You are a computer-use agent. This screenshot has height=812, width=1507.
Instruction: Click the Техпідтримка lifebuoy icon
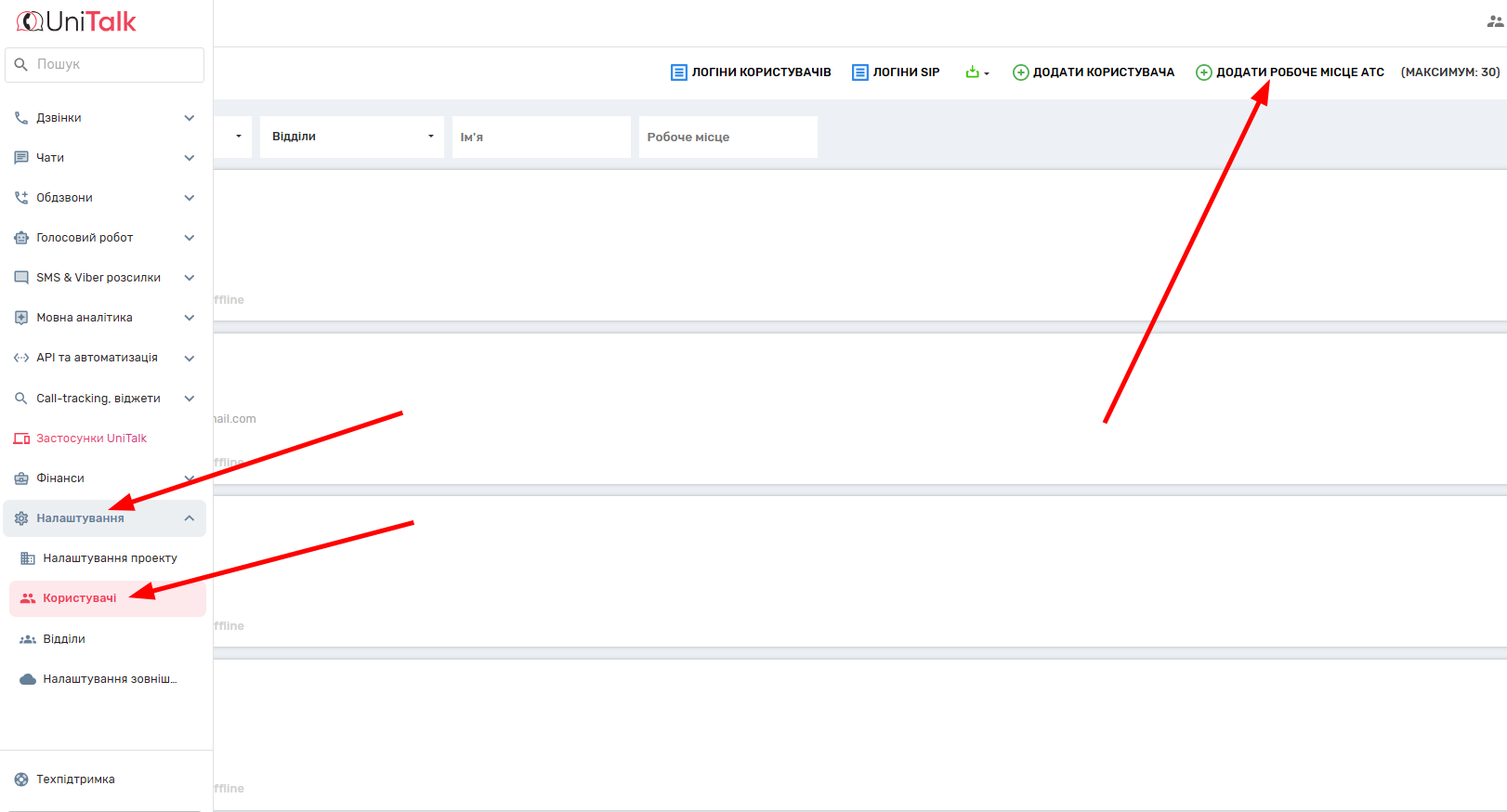coord(21,779)
